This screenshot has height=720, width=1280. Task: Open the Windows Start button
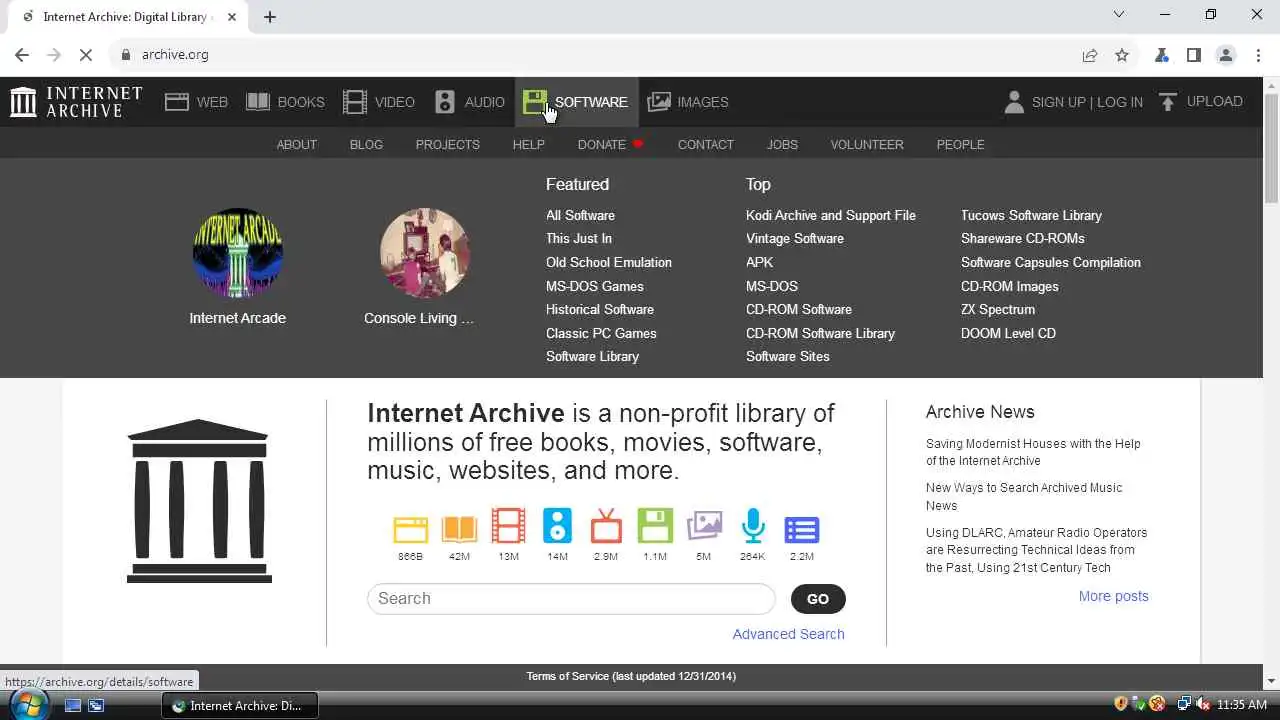pos(28,705)
